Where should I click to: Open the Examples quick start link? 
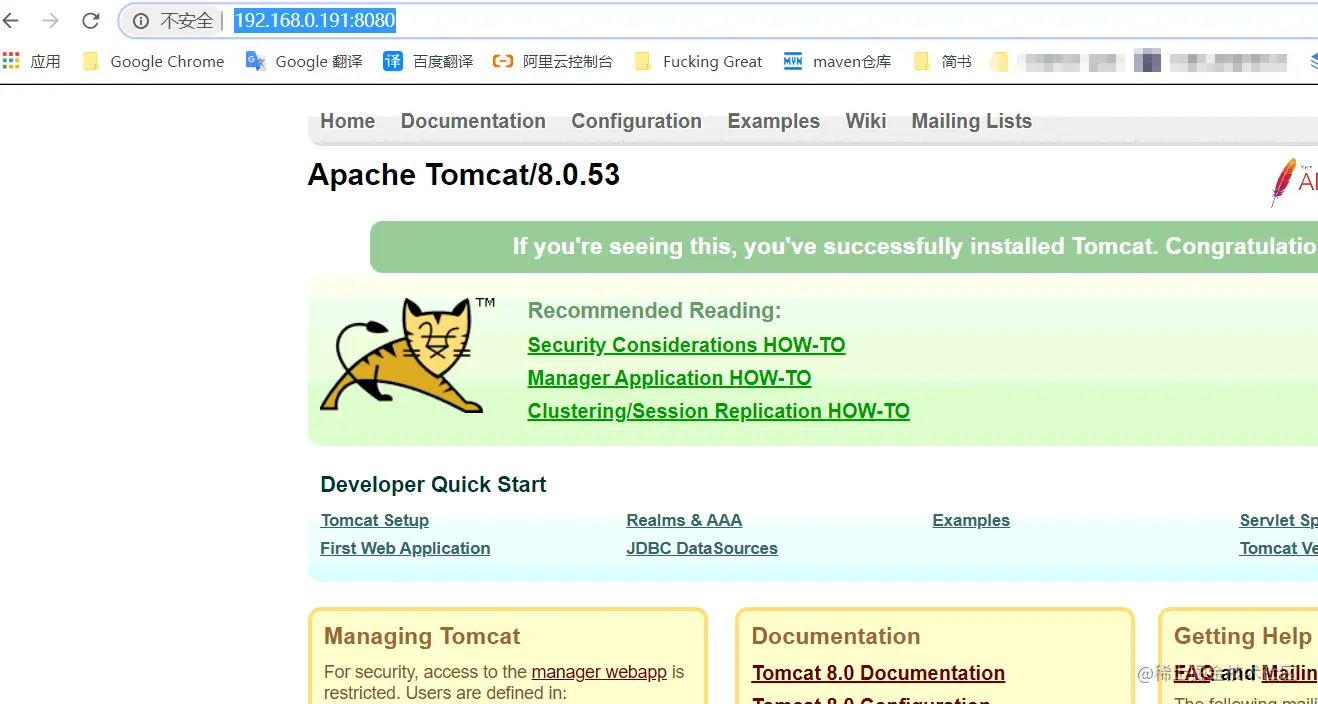pyautogui.click(x=971, y=520)
